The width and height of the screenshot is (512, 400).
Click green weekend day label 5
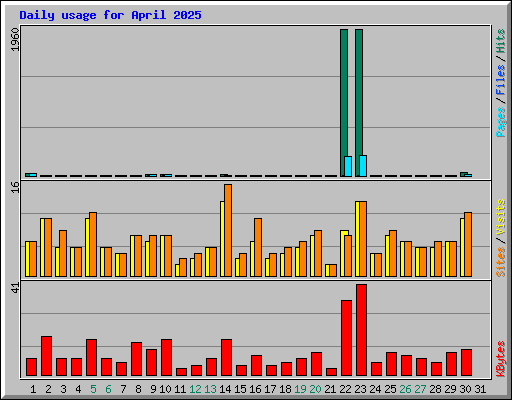pyautogui.click(x=93, y=389)
